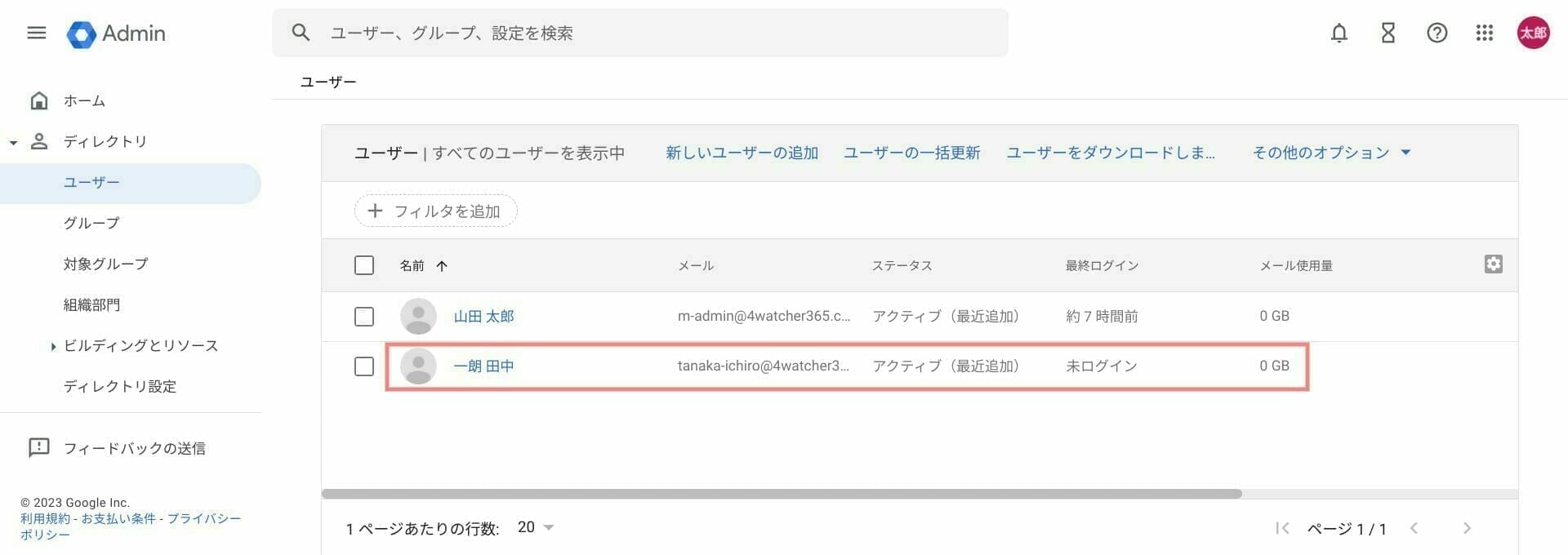The height and width of the screenshot is (555, 1568).
Task: Click the ディレクトリ person icon
Action: pyautogui.click(x=38, y=141)
